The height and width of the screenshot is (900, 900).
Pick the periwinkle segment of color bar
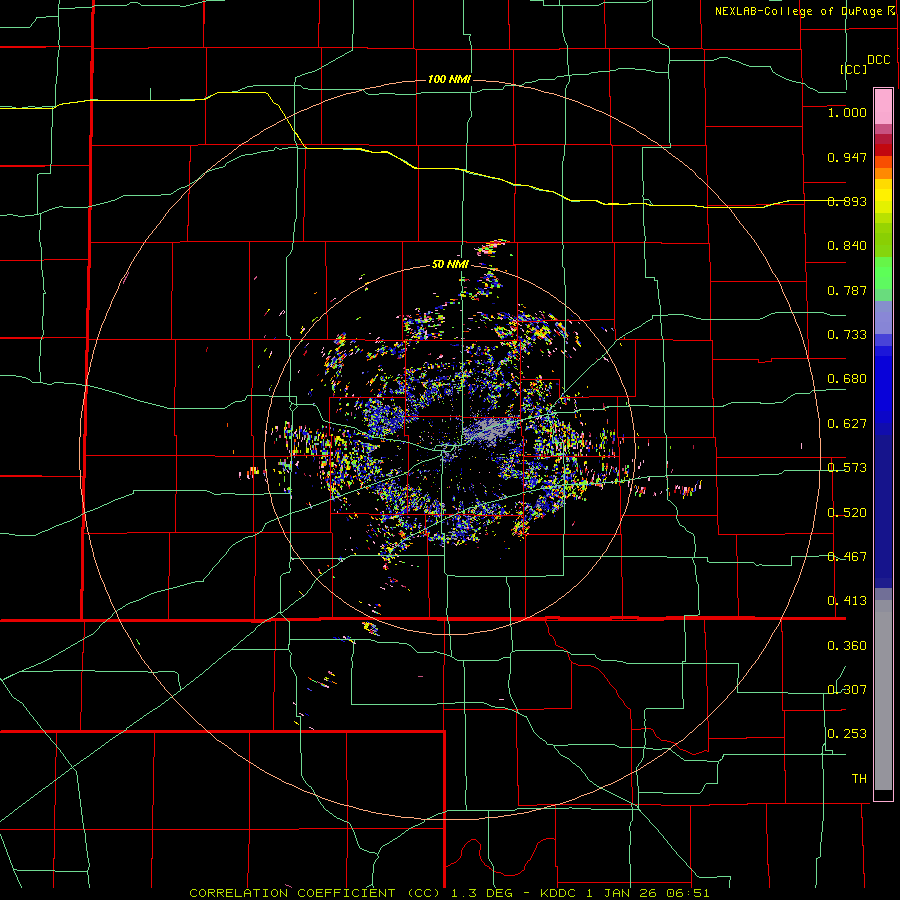[x=883, y=317]
